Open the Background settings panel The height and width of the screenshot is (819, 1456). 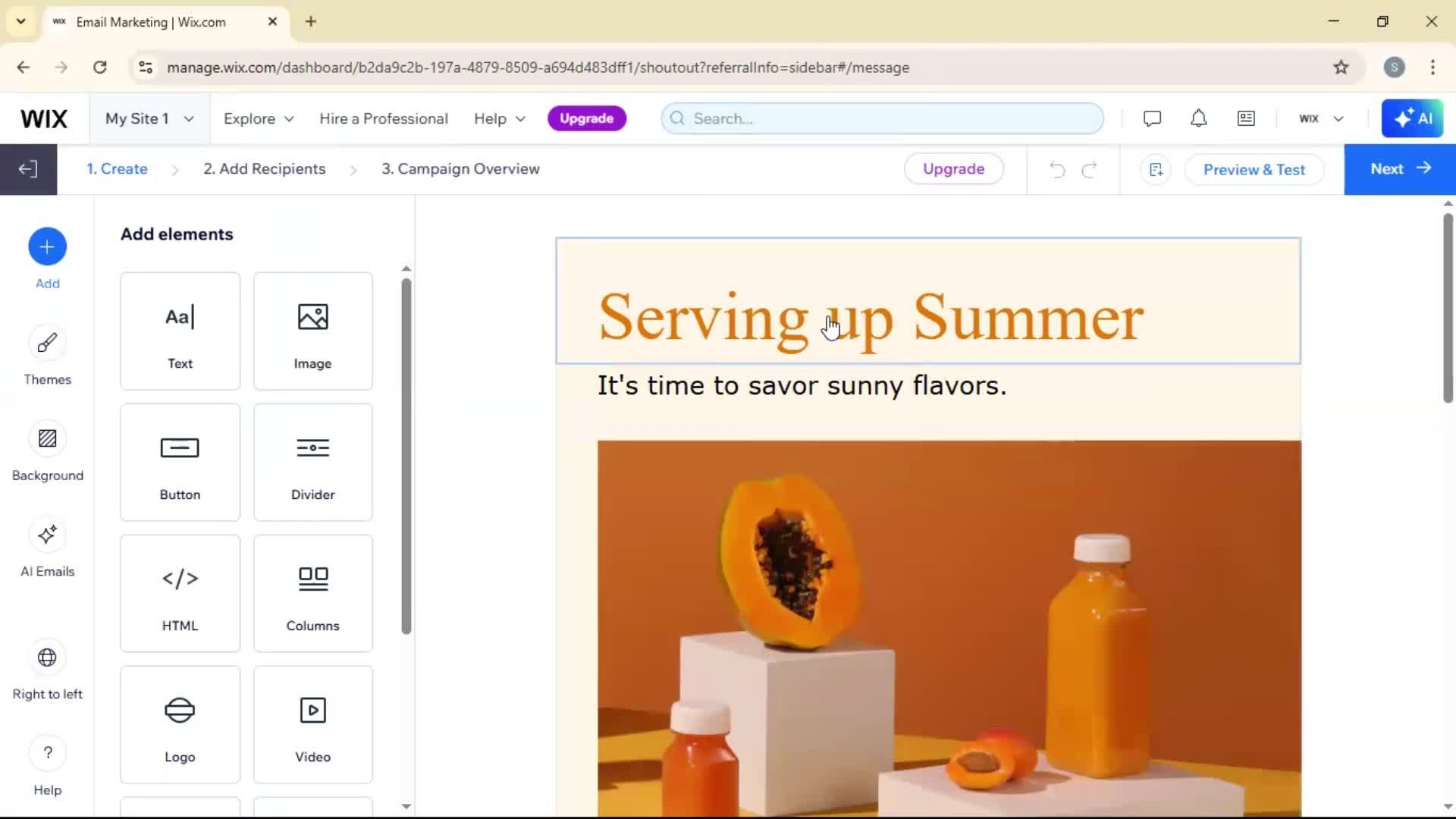(x=47, y=438)
